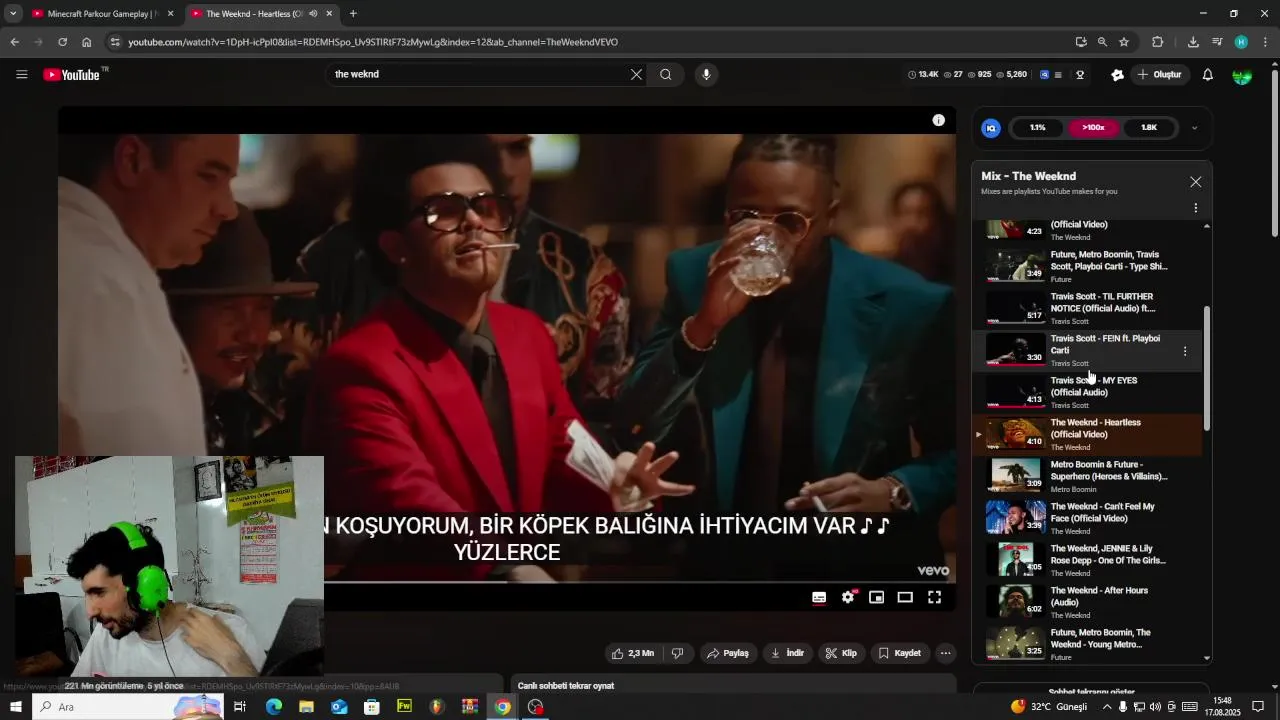This screenshot has height=720, width=1280.
Task: Start voice search with the microphone icon
Action: point(706,74)
